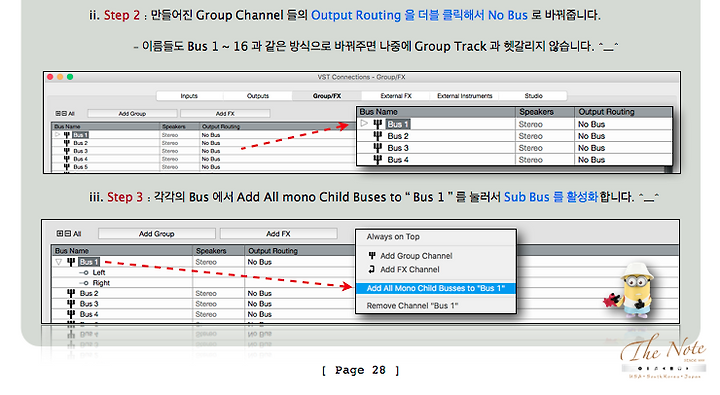The height and width of the screenshot is (395, 720).
Task: Click the Stereo cell of Bus 2 in the Step 3 panel
Action: [x=206, y=293]
